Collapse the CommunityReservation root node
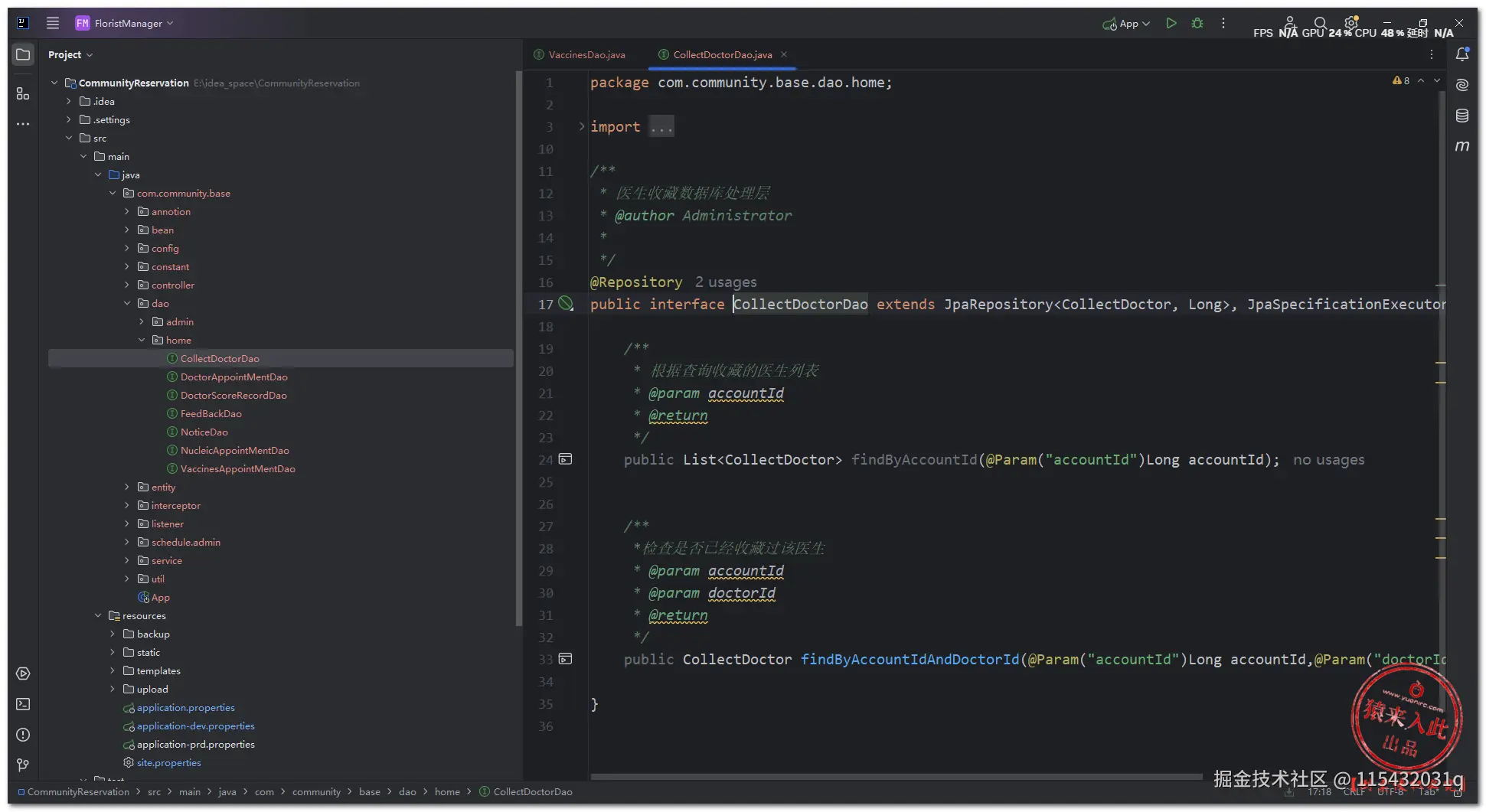This screenshot has height=812, width=1486. (x=54, y=83)
